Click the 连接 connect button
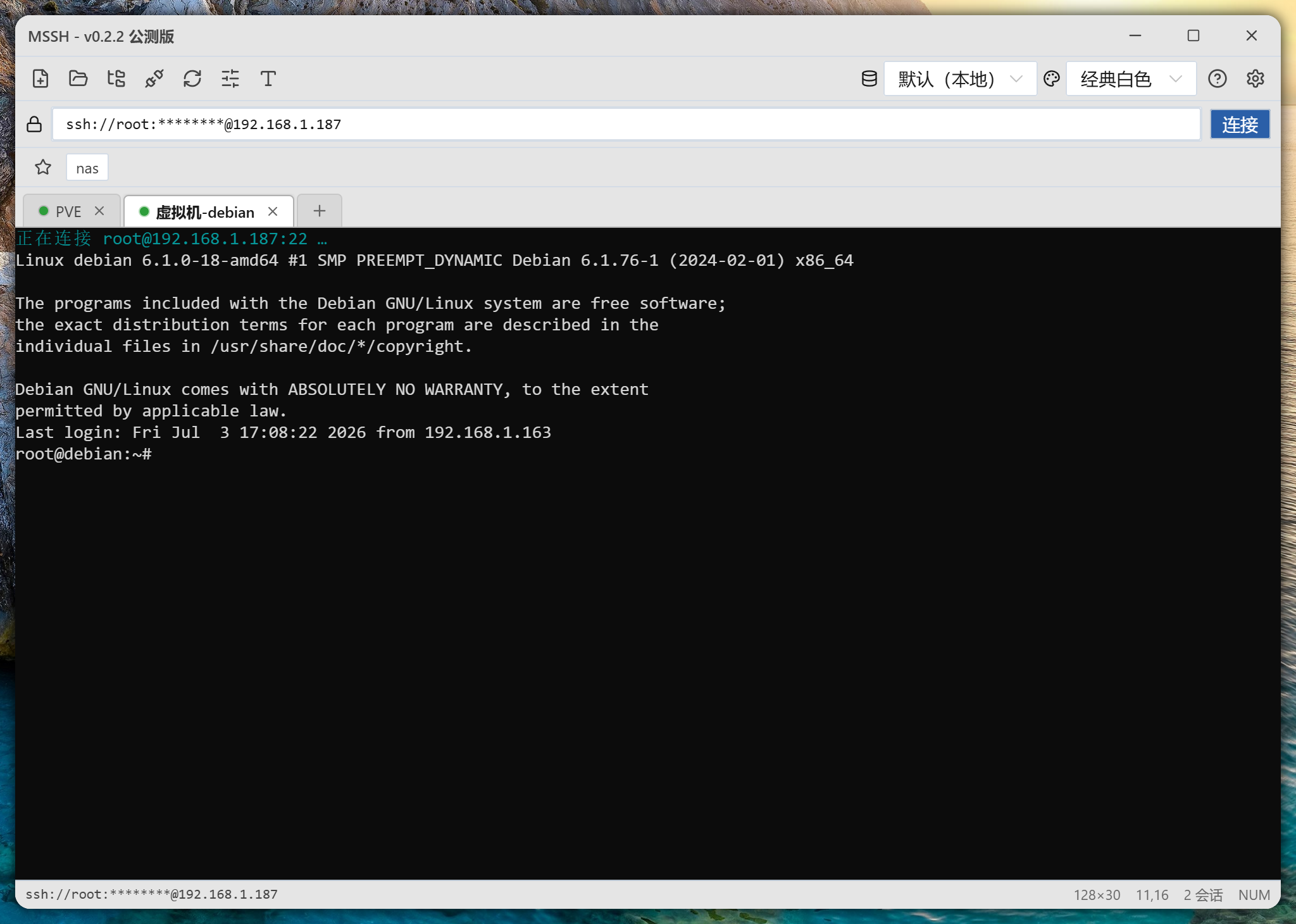 (x=1240, y=124)
